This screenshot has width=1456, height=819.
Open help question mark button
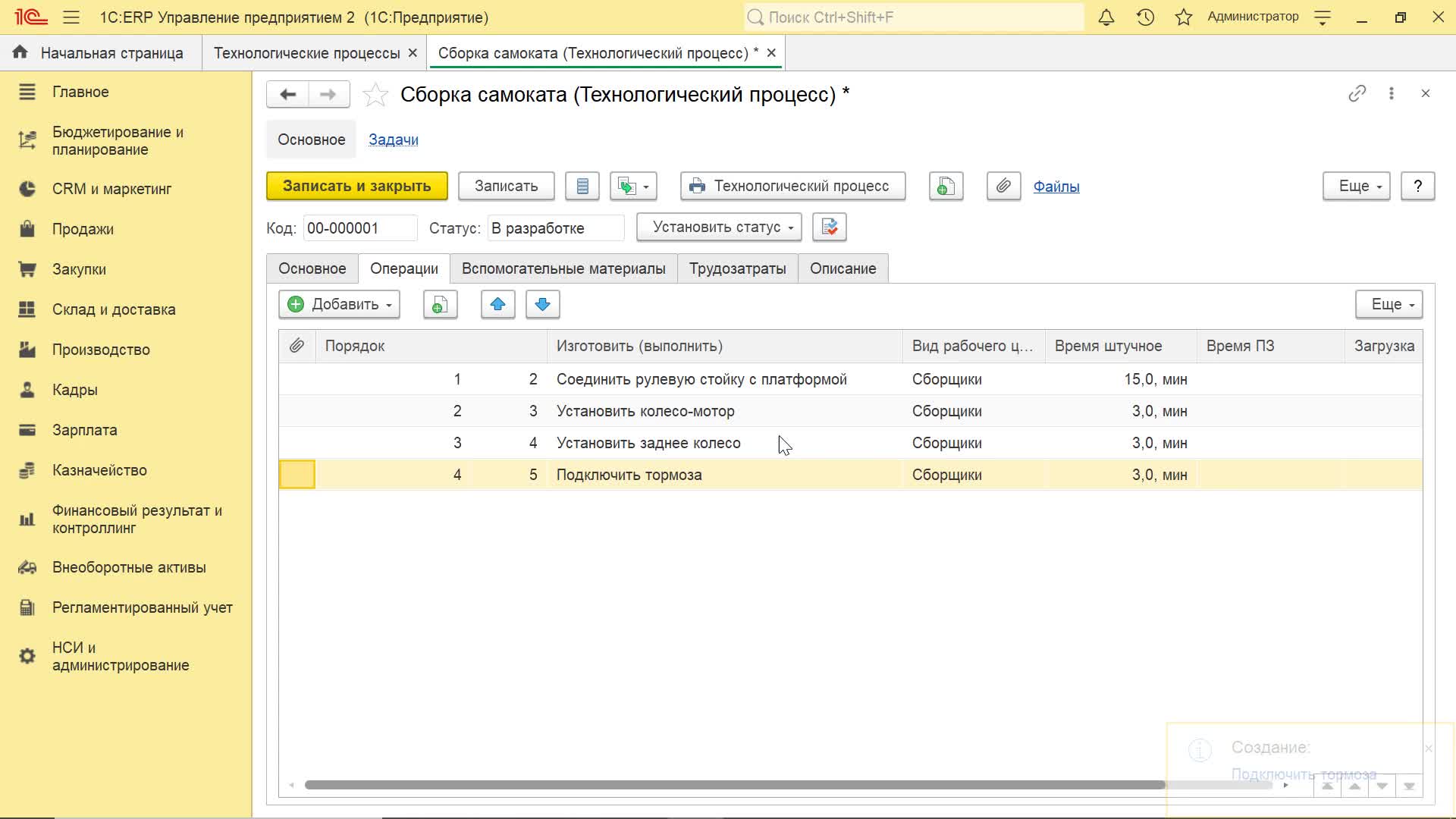pyautogui.click(x=1418, y=187)
